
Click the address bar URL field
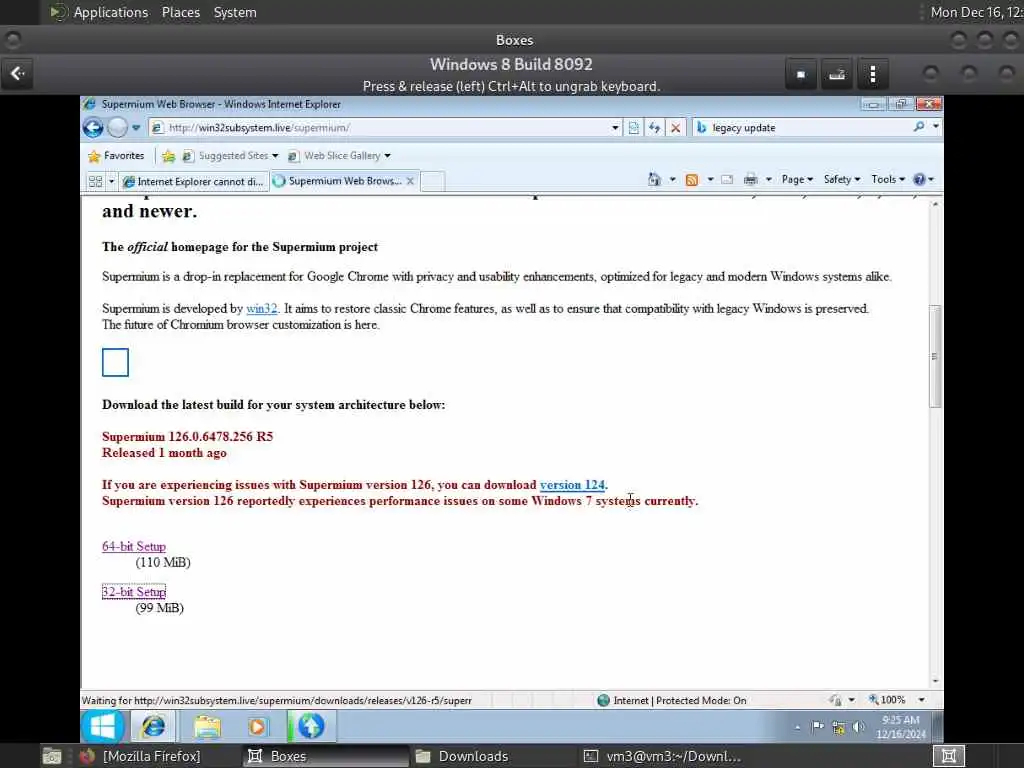click(x=379, y=127)
